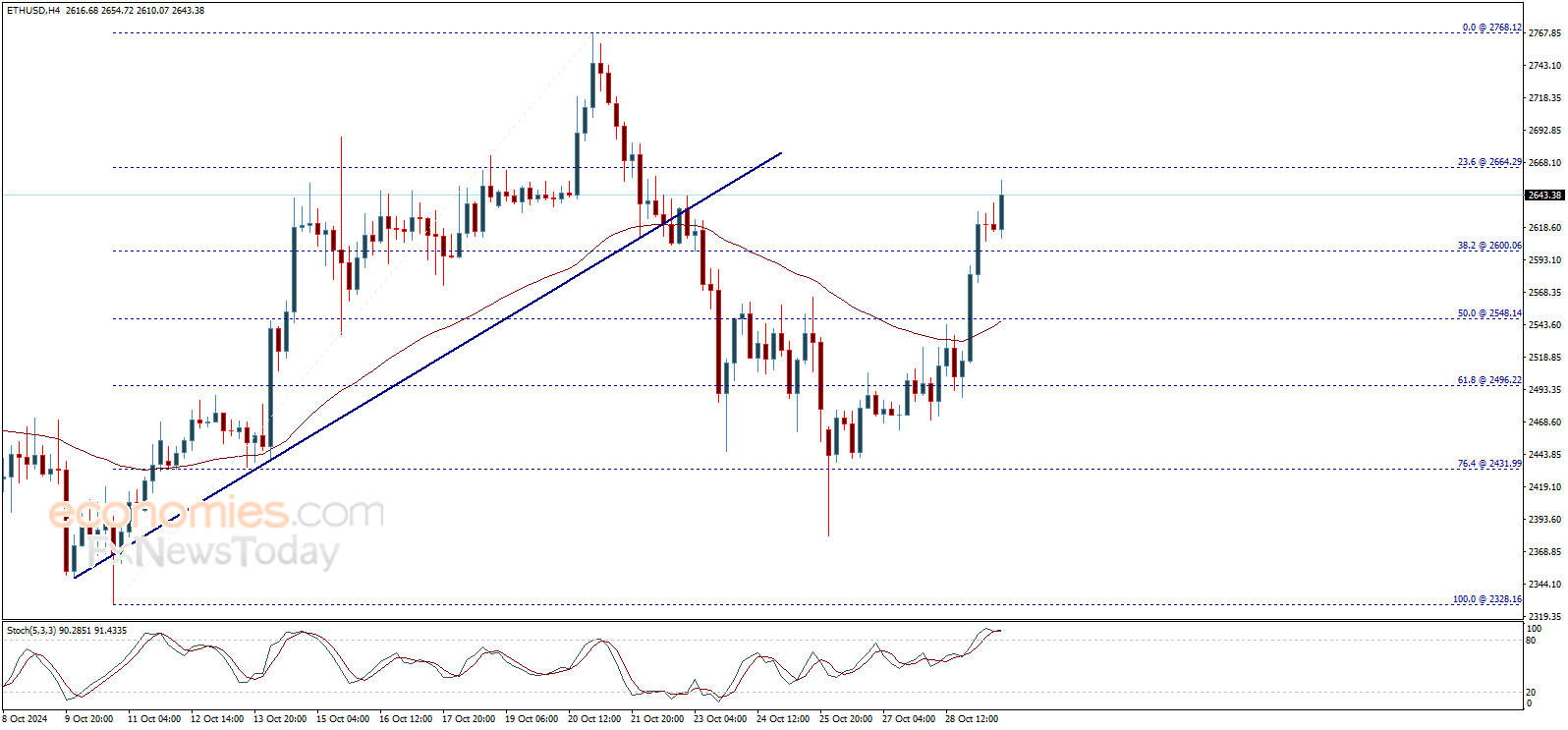Click the '25 Oct 20:00' time label
Screen dimensions: 1568x730
[846, 719]
